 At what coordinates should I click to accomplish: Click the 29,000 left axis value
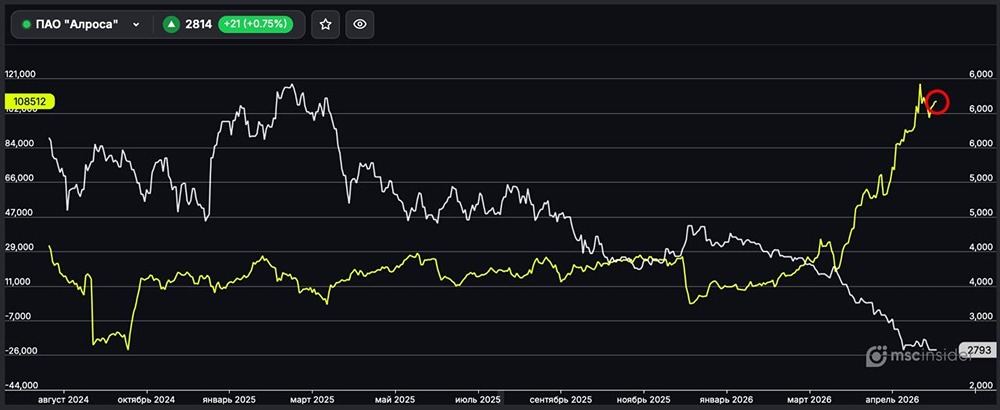(x=20, y=248)
